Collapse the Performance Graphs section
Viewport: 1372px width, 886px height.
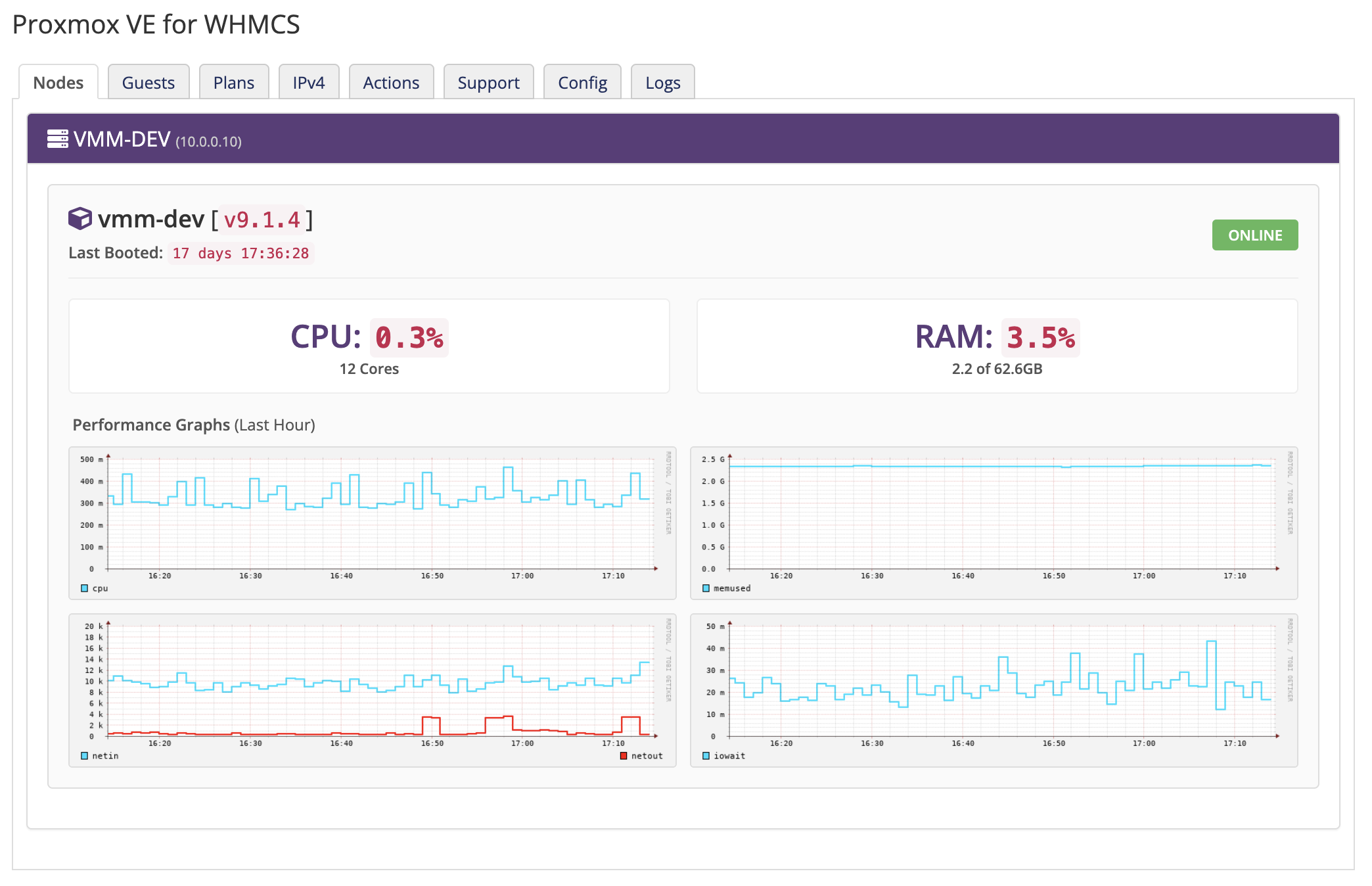(x=150, y=425)
